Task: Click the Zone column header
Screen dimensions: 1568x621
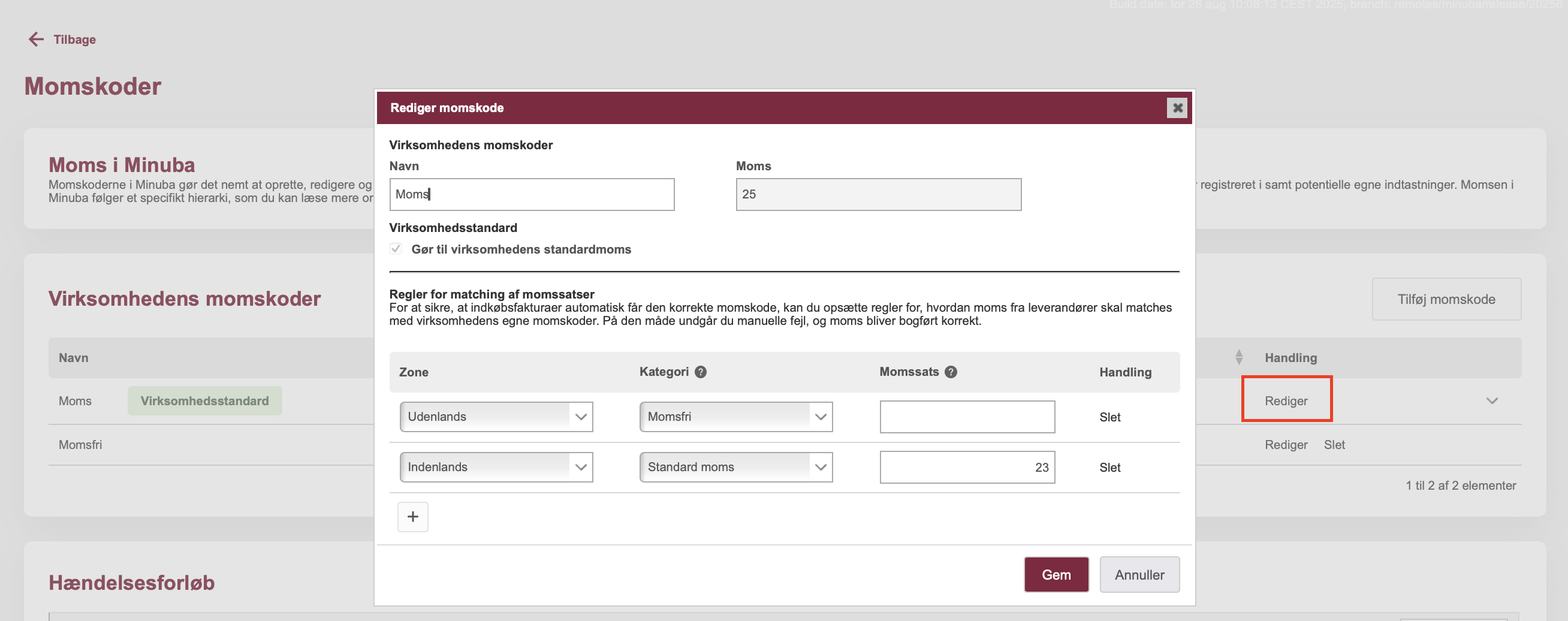Action: pyautogui.click(x=414, y=372)
